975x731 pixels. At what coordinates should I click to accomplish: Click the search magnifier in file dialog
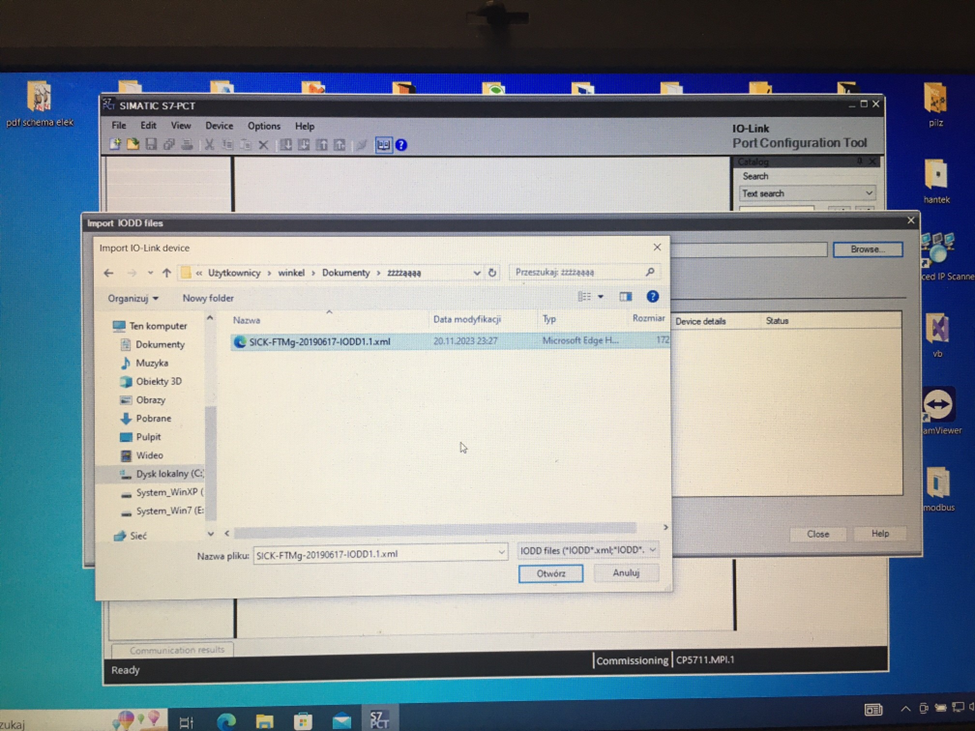click(x=650, y=272)
